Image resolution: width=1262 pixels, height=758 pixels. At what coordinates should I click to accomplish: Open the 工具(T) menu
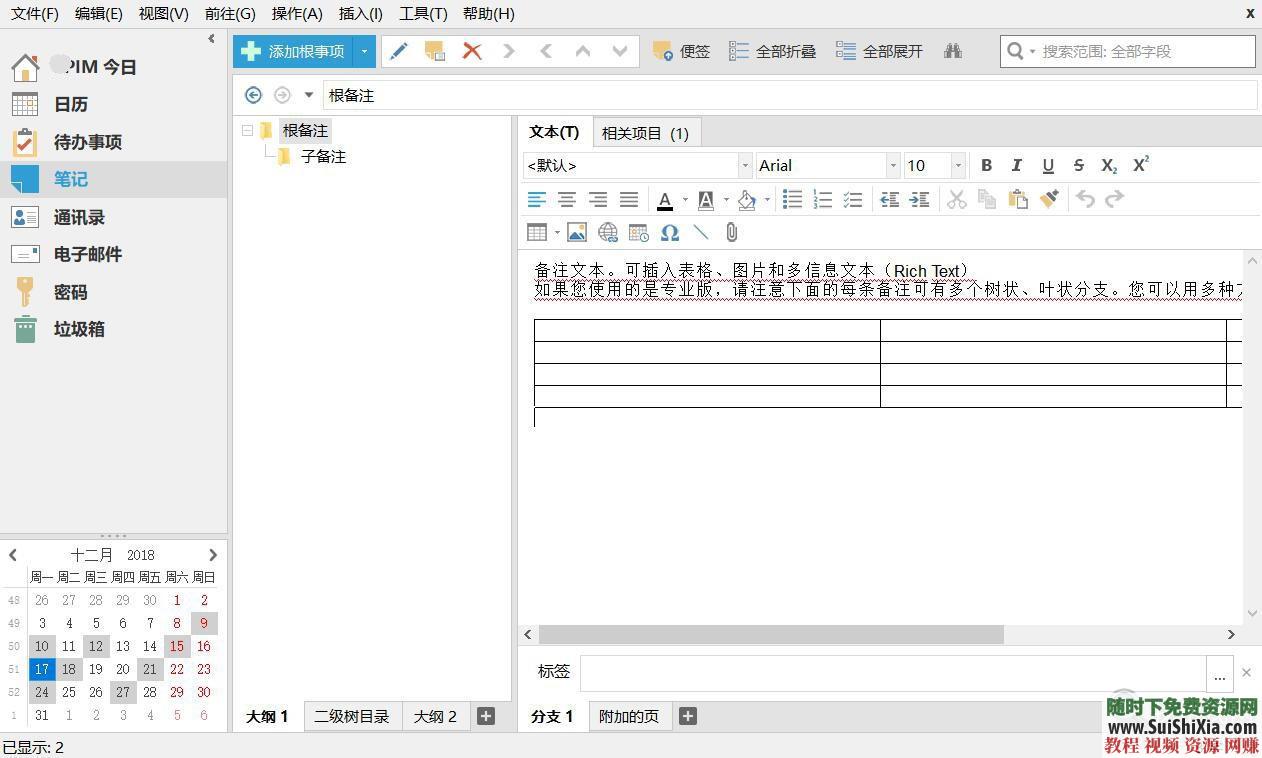click(x=423, y=13)
